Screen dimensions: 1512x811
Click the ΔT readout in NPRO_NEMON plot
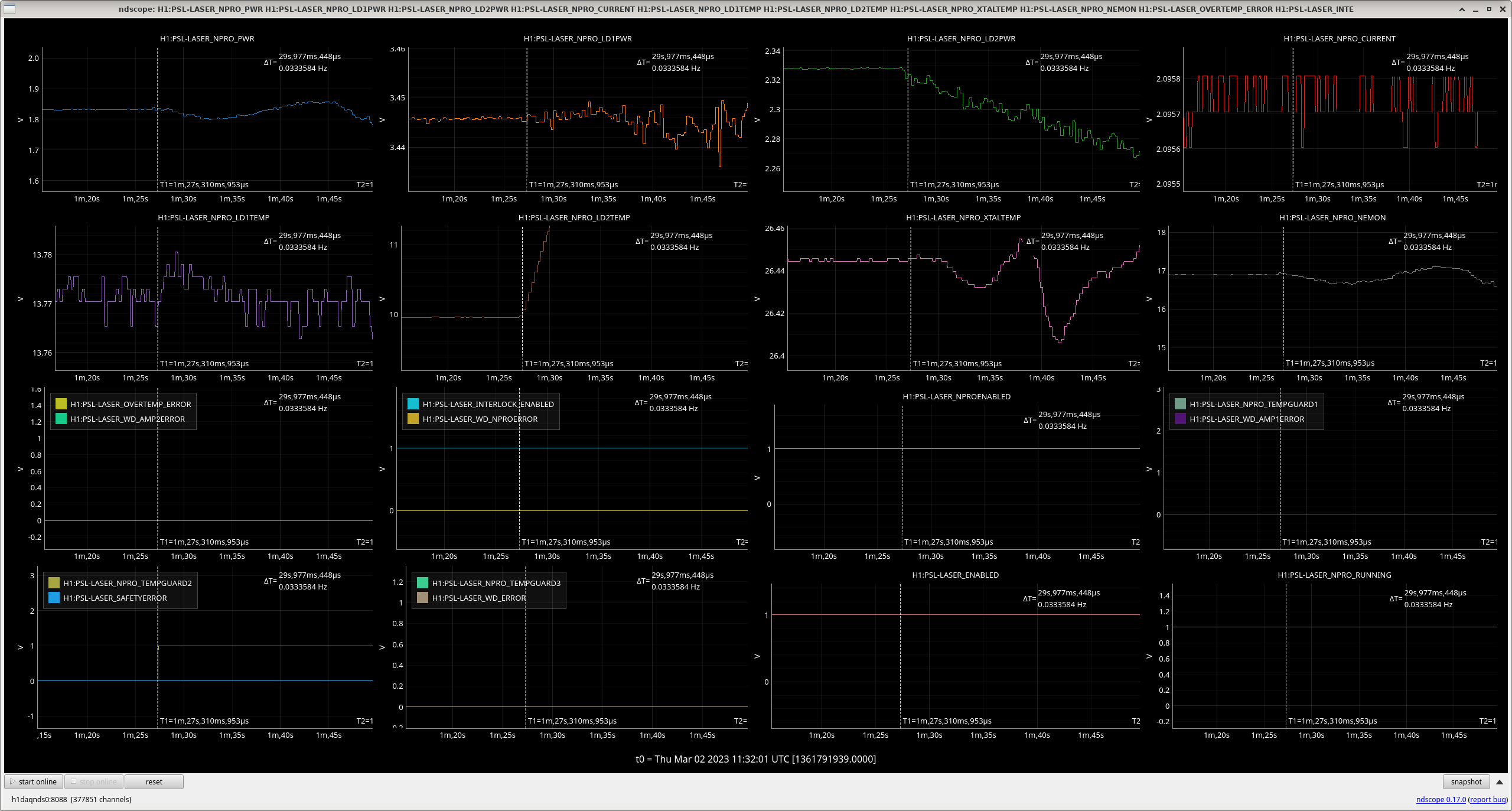click(x=1426, y=241)
